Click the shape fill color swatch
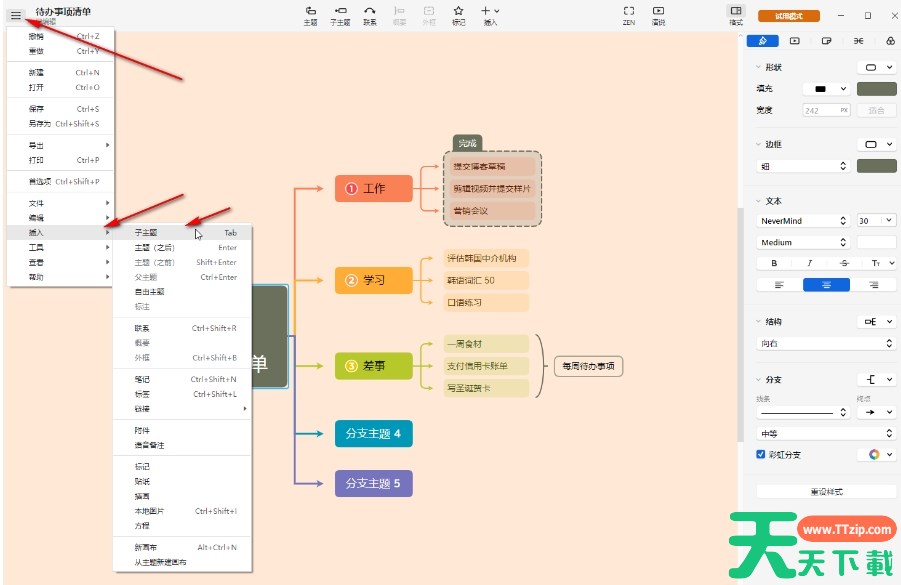This screenshot has width=901, height=585. point(876,89)
